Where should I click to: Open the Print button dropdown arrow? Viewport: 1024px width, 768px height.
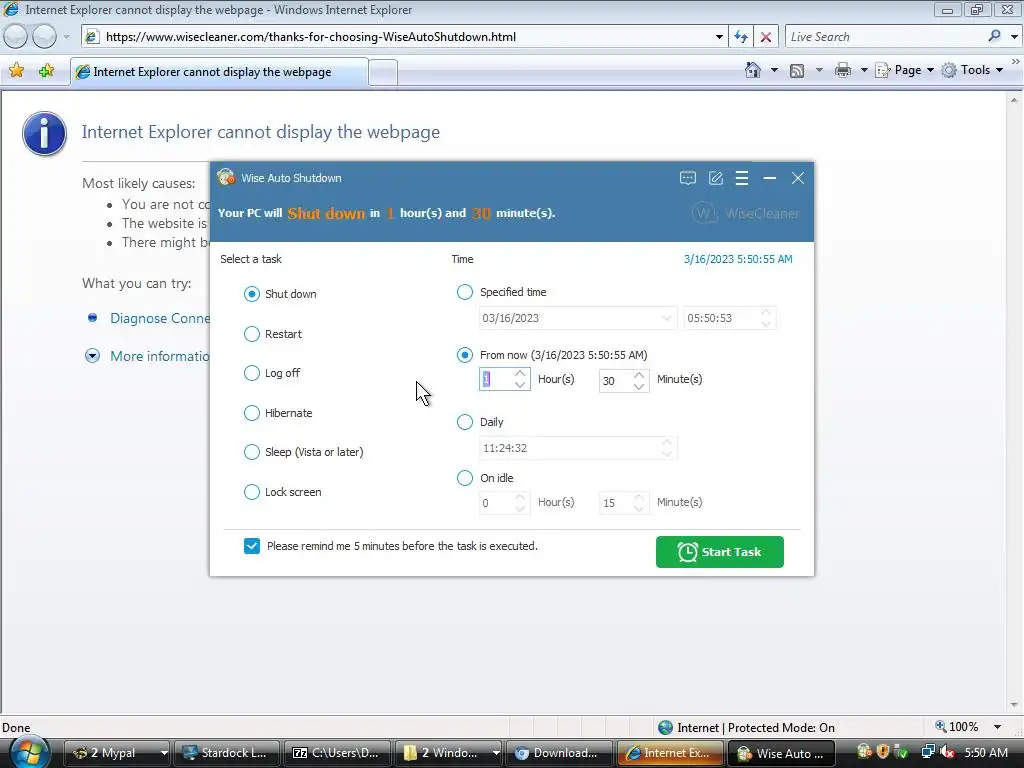tap(863, 70)
